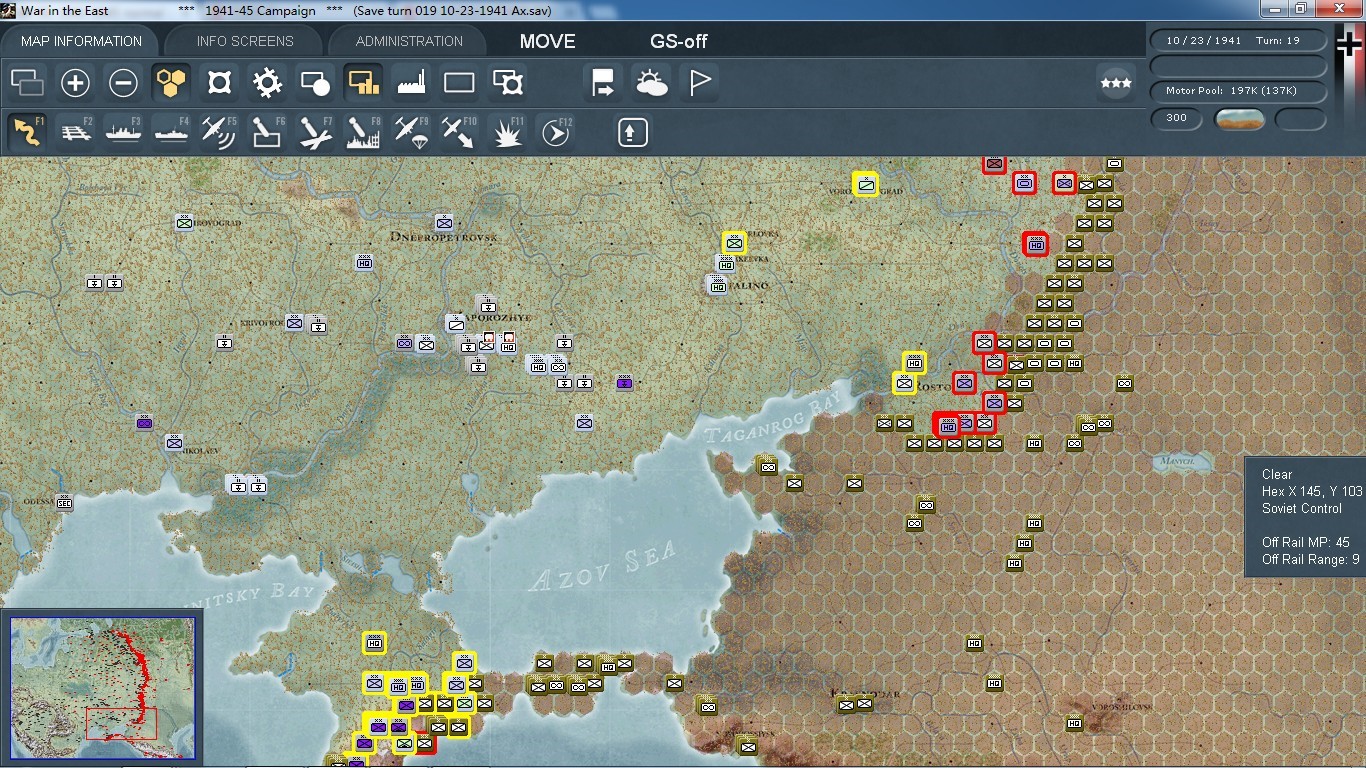1366x768 pixels.
Task: Click the flag-with-arrow icon
Action: point(603,82)
